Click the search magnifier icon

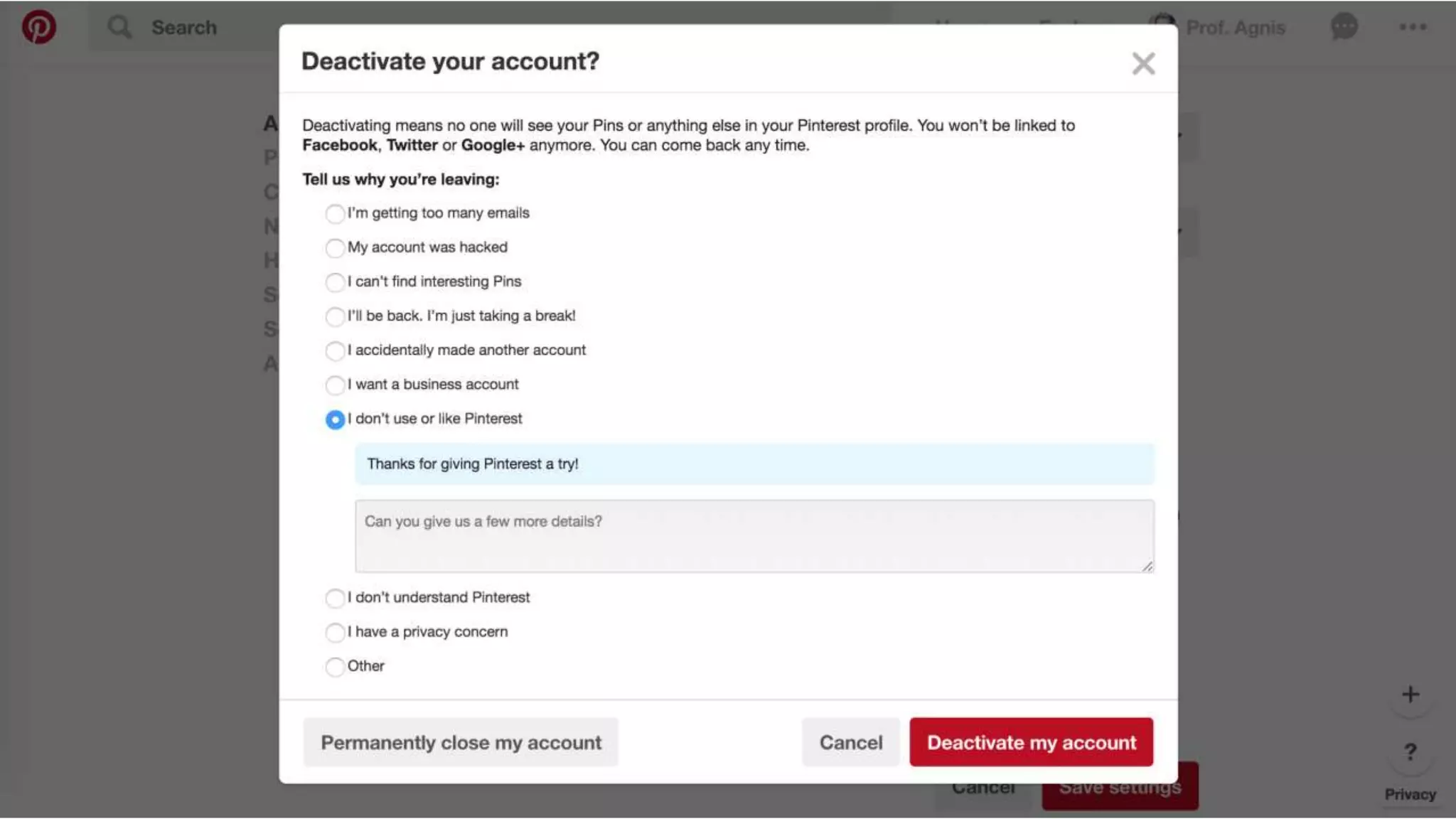(119, 27)
